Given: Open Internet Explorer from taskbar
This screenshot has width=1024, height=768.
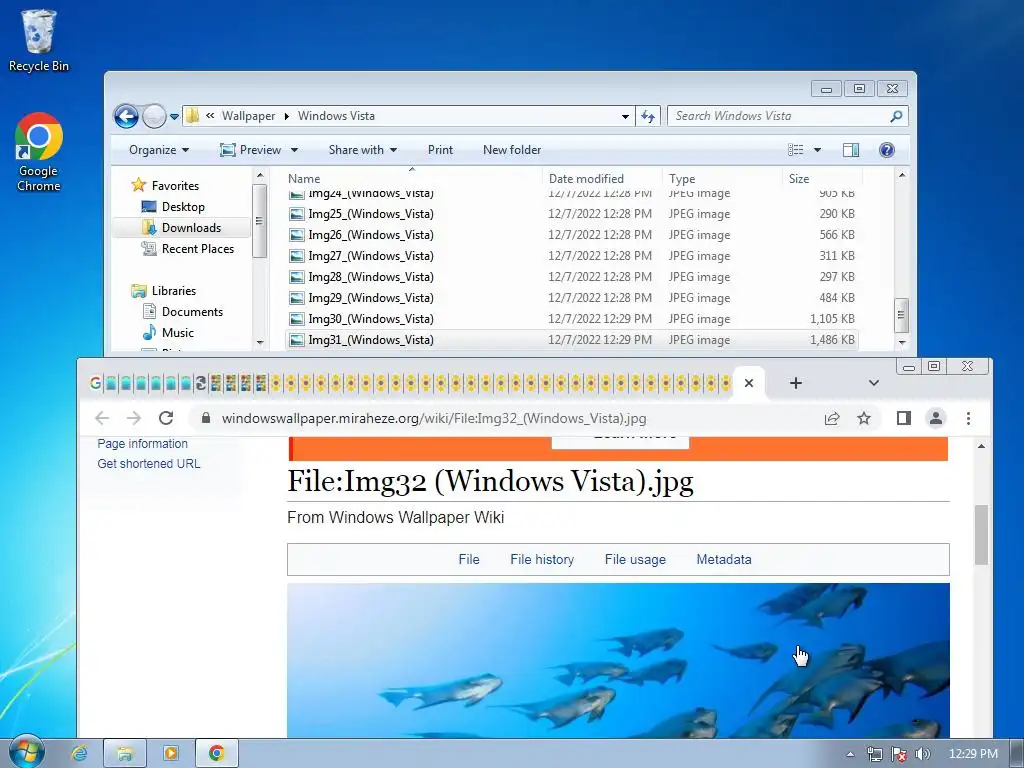Looking at the screenshot, I should tap(79, 754).
